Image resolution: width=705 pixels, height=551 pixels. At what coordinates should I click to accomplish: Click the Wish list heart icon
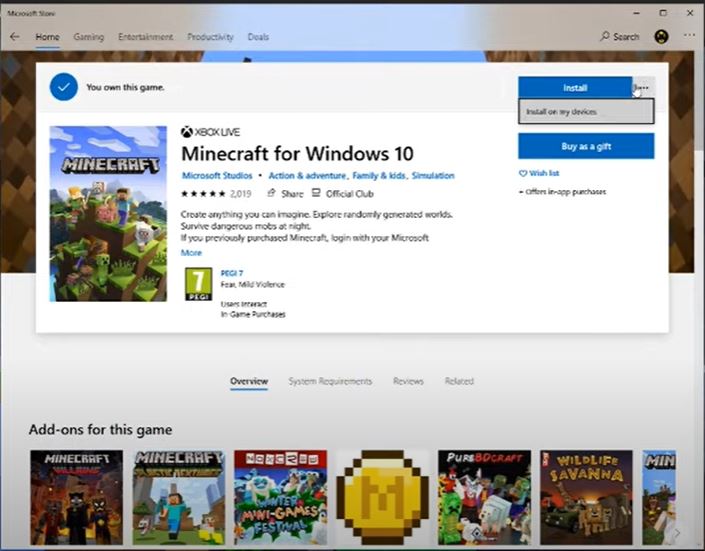pos(522,173)
